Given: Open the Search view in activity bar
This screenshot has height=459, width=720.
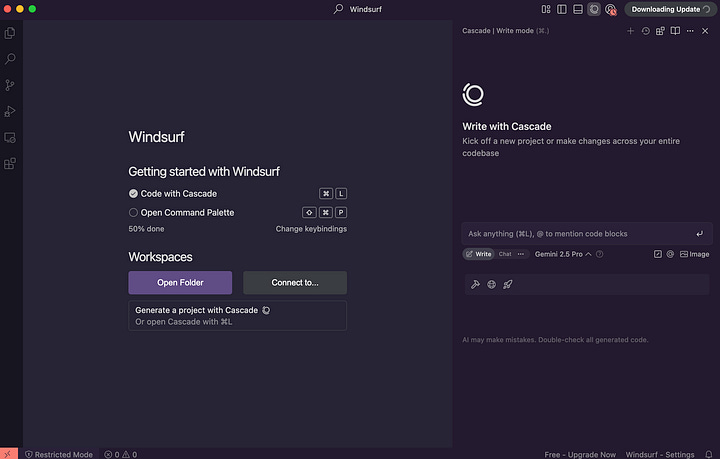Looking at the screenshot, I should tap(10, 59).
